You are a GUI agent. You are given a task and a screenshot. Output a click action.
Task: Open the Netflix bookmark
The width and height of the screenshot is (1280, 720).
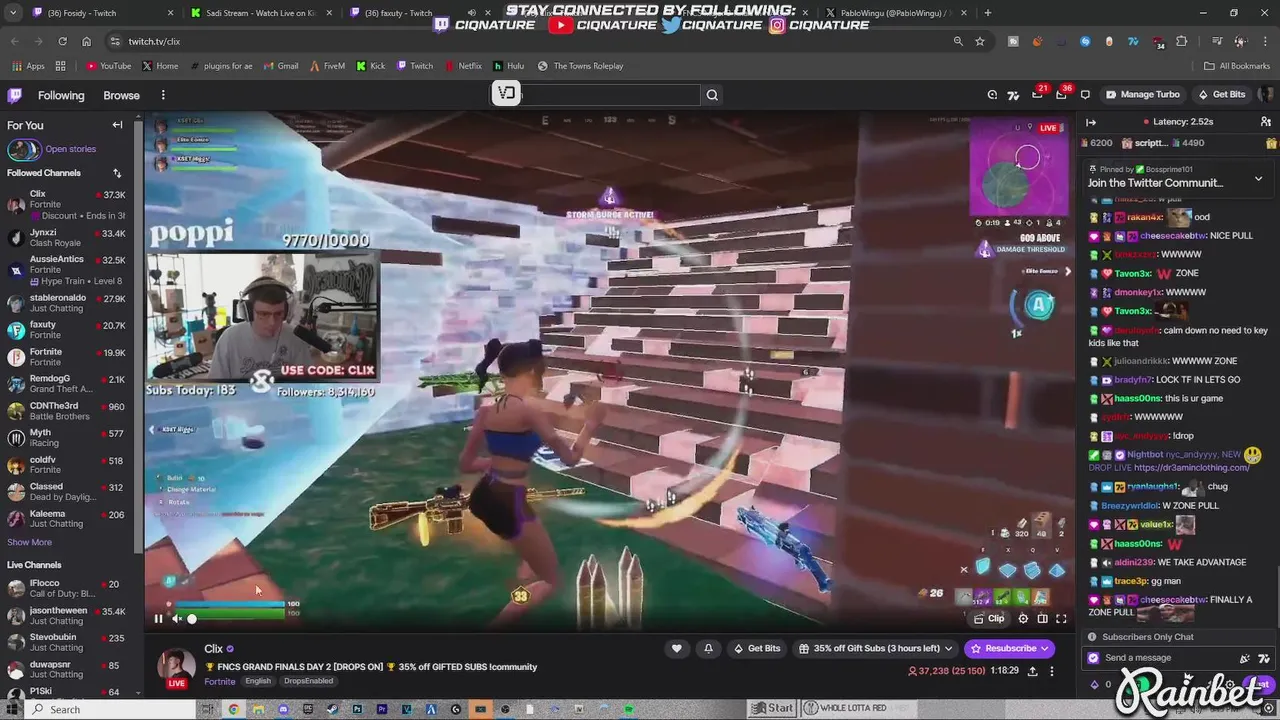click(x=462, y=66)
